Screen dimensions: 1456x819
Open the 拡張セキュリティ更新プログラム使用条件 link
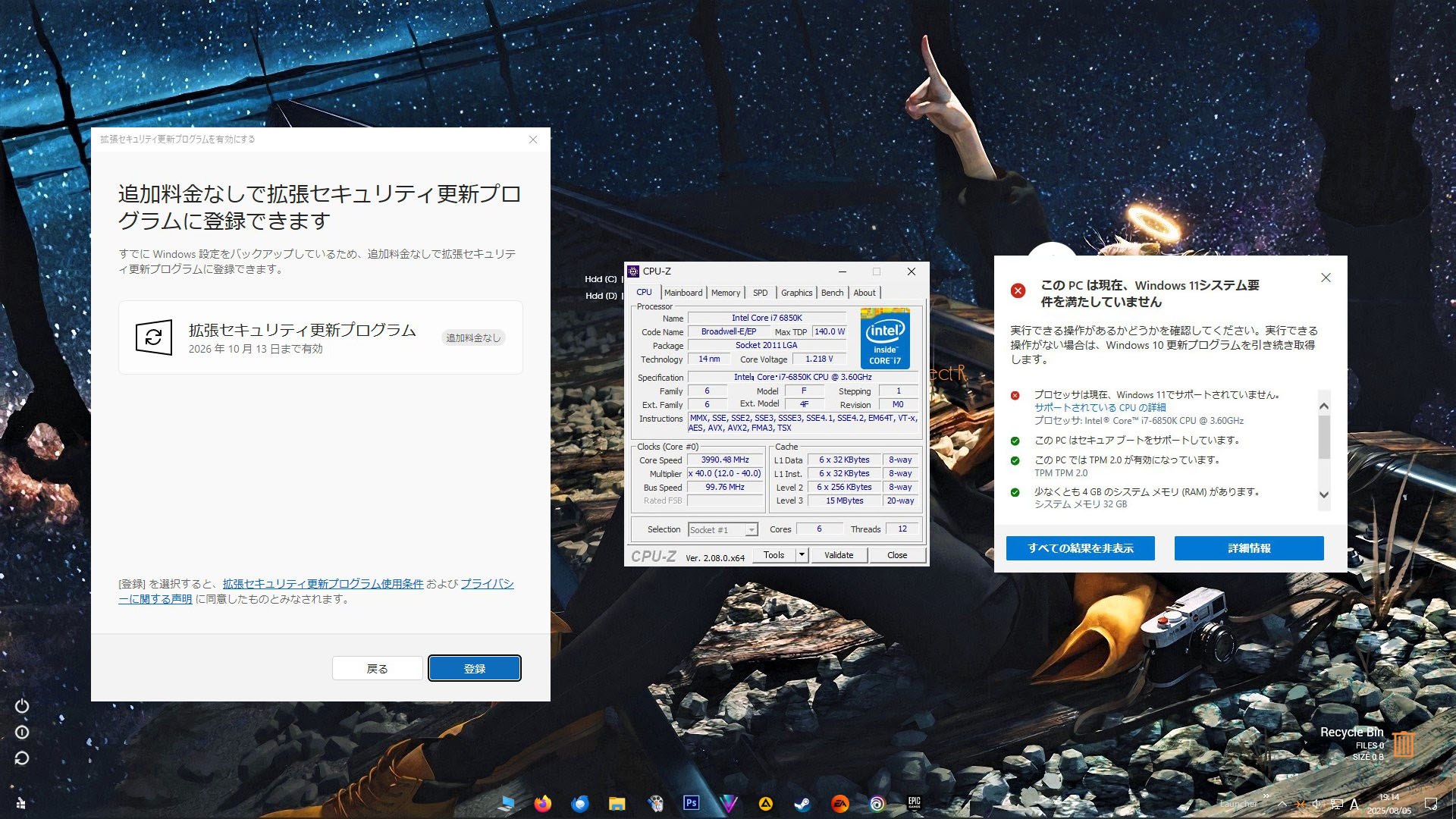click(x=323, y=584)
